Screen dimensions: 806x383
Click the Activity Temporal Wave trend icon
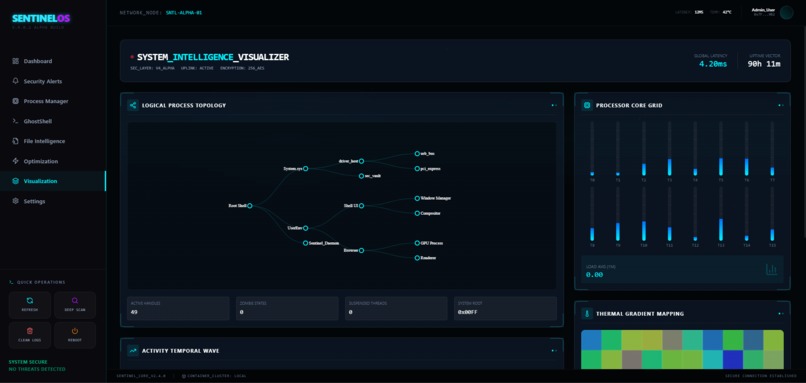tap(133, 351)
